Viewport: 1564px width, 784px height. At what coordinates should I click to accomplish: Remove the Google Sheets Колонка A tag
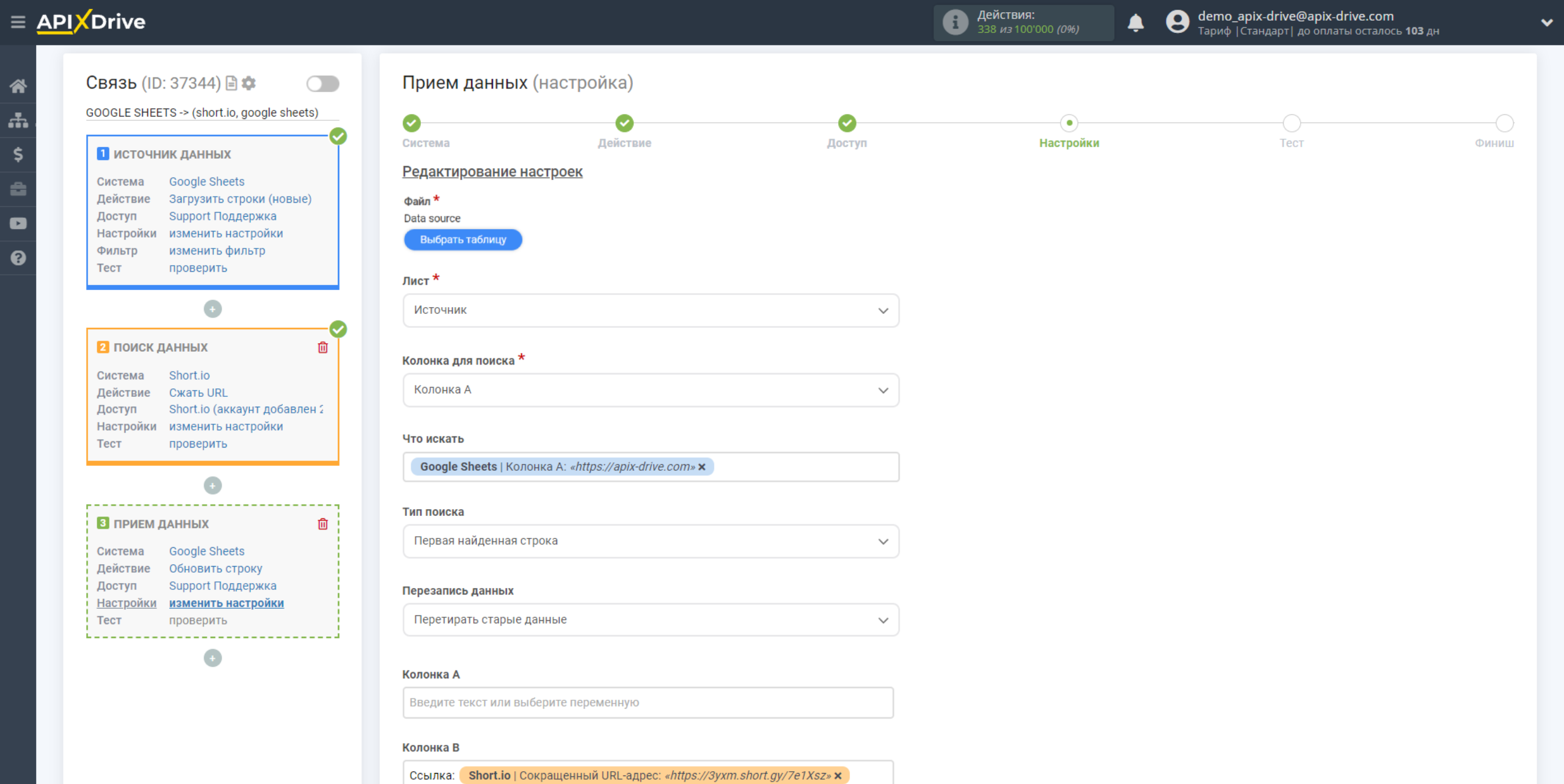click(702, 467)
